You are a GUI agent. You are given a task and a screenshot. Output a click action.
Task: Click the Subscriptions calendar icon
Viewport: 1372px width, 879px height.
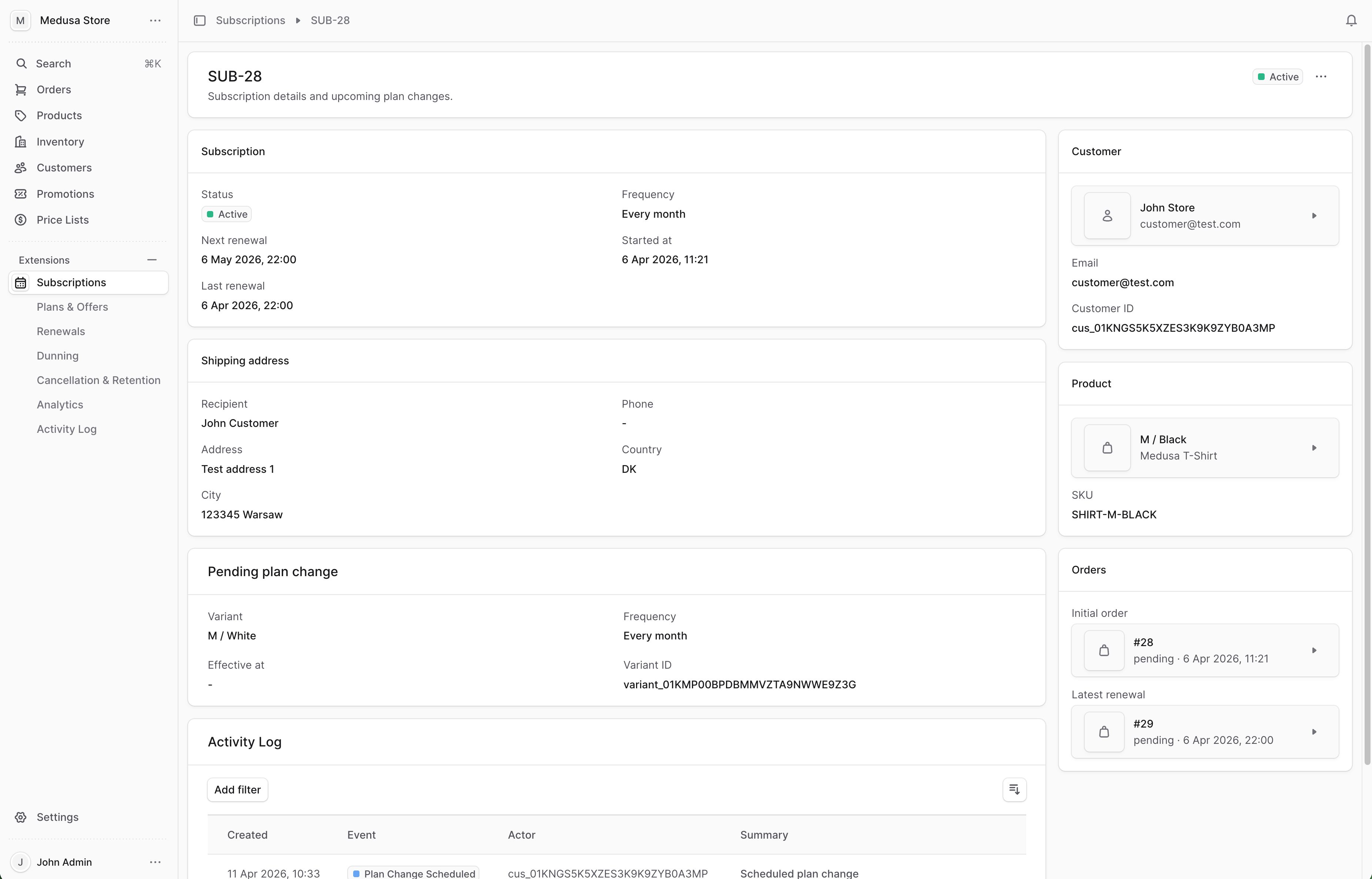pyautogui.click(x=21, y=283)
